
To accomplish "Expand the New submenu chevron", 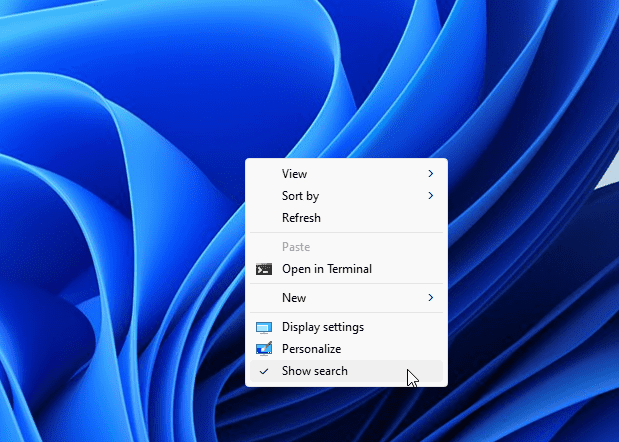I will point(431,298).
